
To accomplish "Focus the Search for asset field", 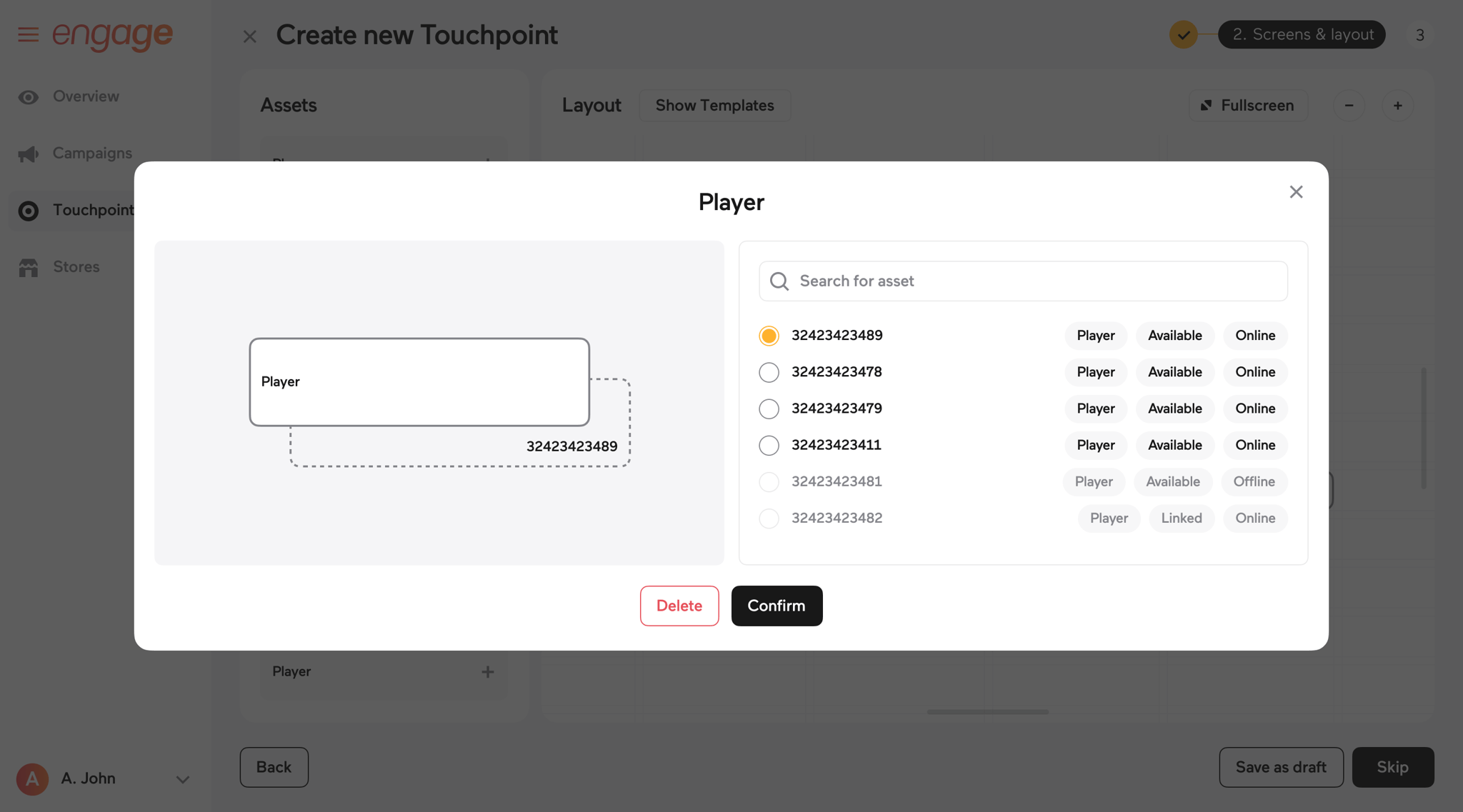I will click(x=1023, y=281).
